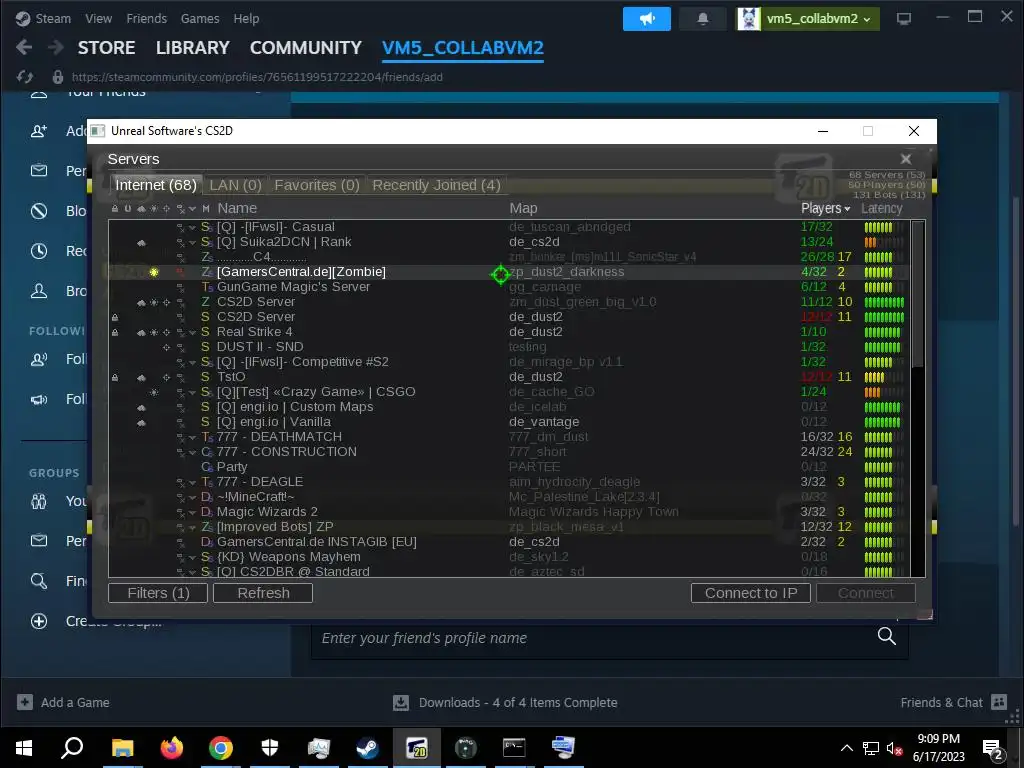Open Friends & Chat in Steam
This screenshot has width=1024, height=768.
coord(953,703)
